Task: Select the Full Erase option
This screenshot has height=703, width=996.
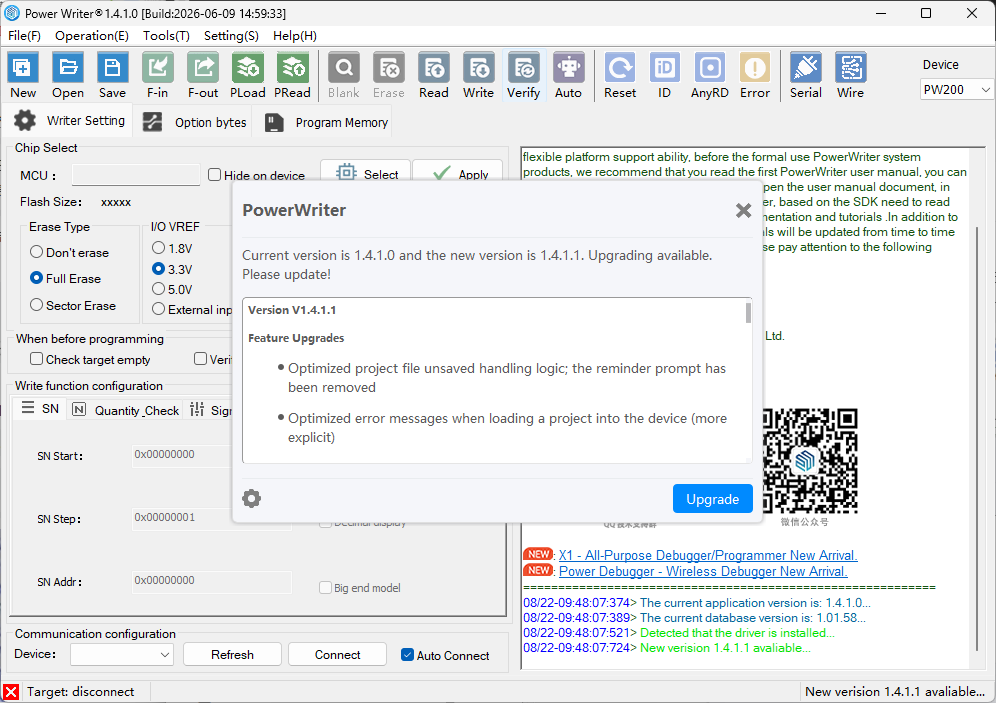Action: point(37,278)
